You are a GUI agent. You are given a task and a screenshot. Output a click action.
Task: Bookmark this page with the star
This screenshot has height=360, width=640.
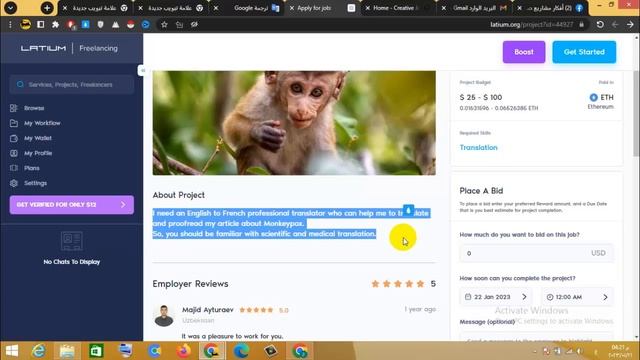[x=164, y=24]
